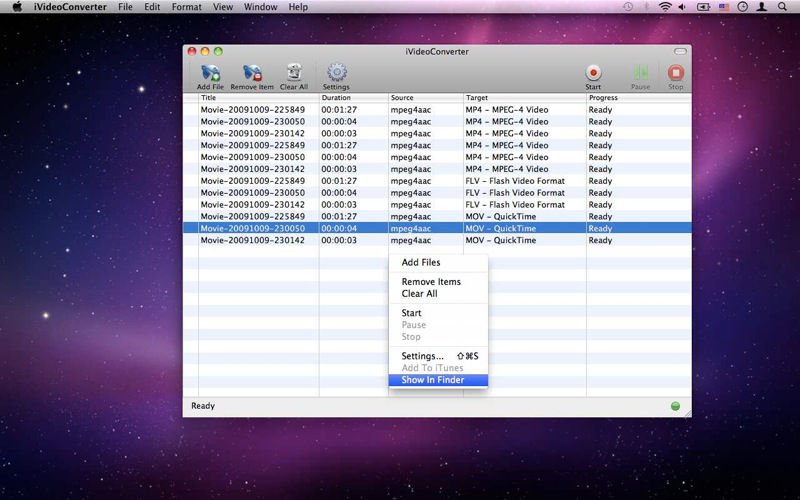Open the iVideoConverter application menu
Image resolution: width=800 pixels, height=500 pixels.
[70, 7]
